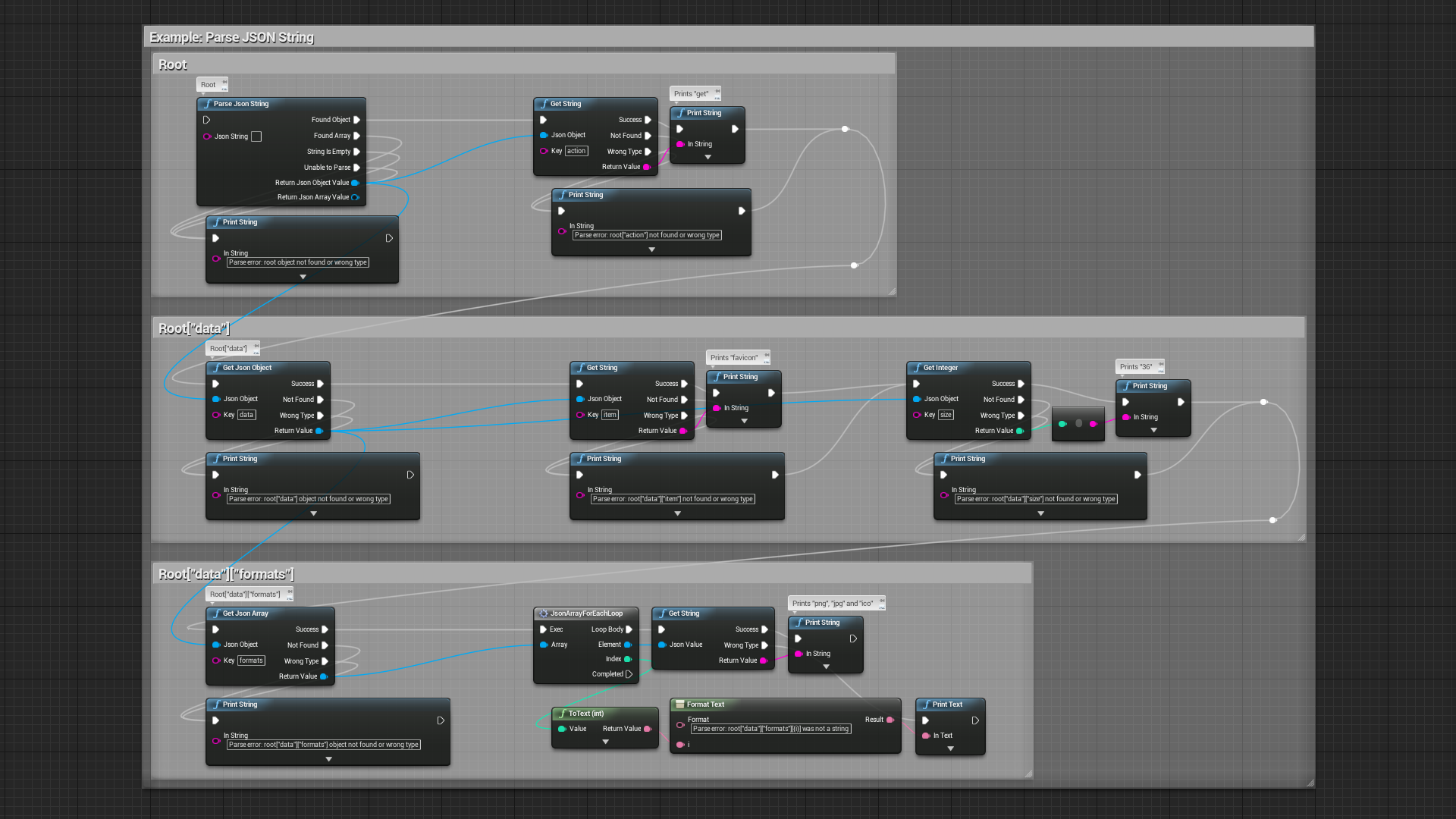The width and height of the screenshot is (1456, 819).
Task: Click the Json String input box on Parse node
Action: [256, 136]
